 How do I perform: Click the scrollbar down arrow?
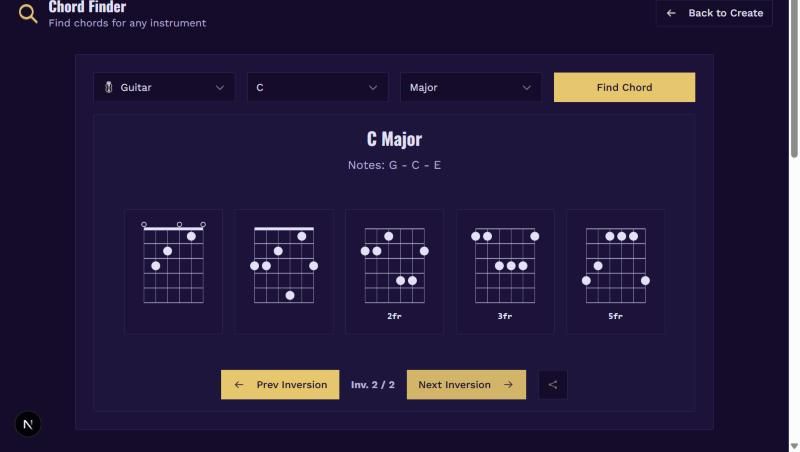coord(794,447)
